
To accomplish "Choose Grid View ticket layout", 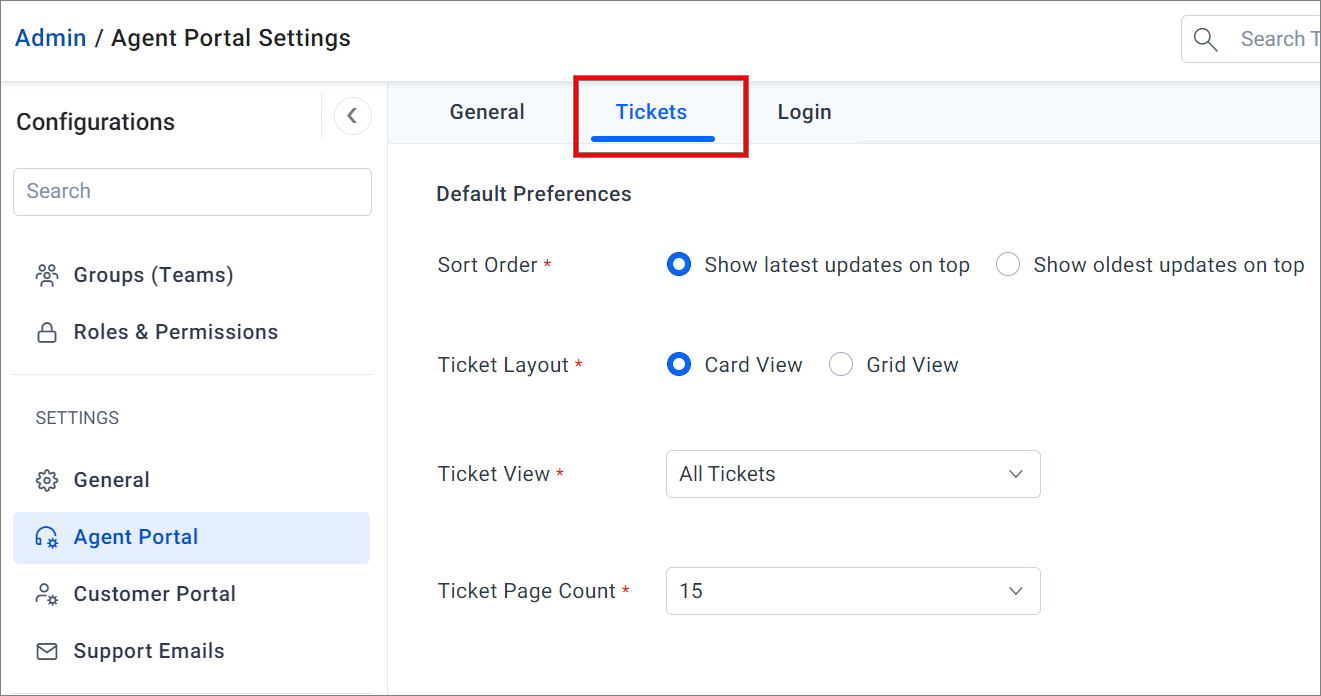I will pyautogui.click(x=841, y=365).
